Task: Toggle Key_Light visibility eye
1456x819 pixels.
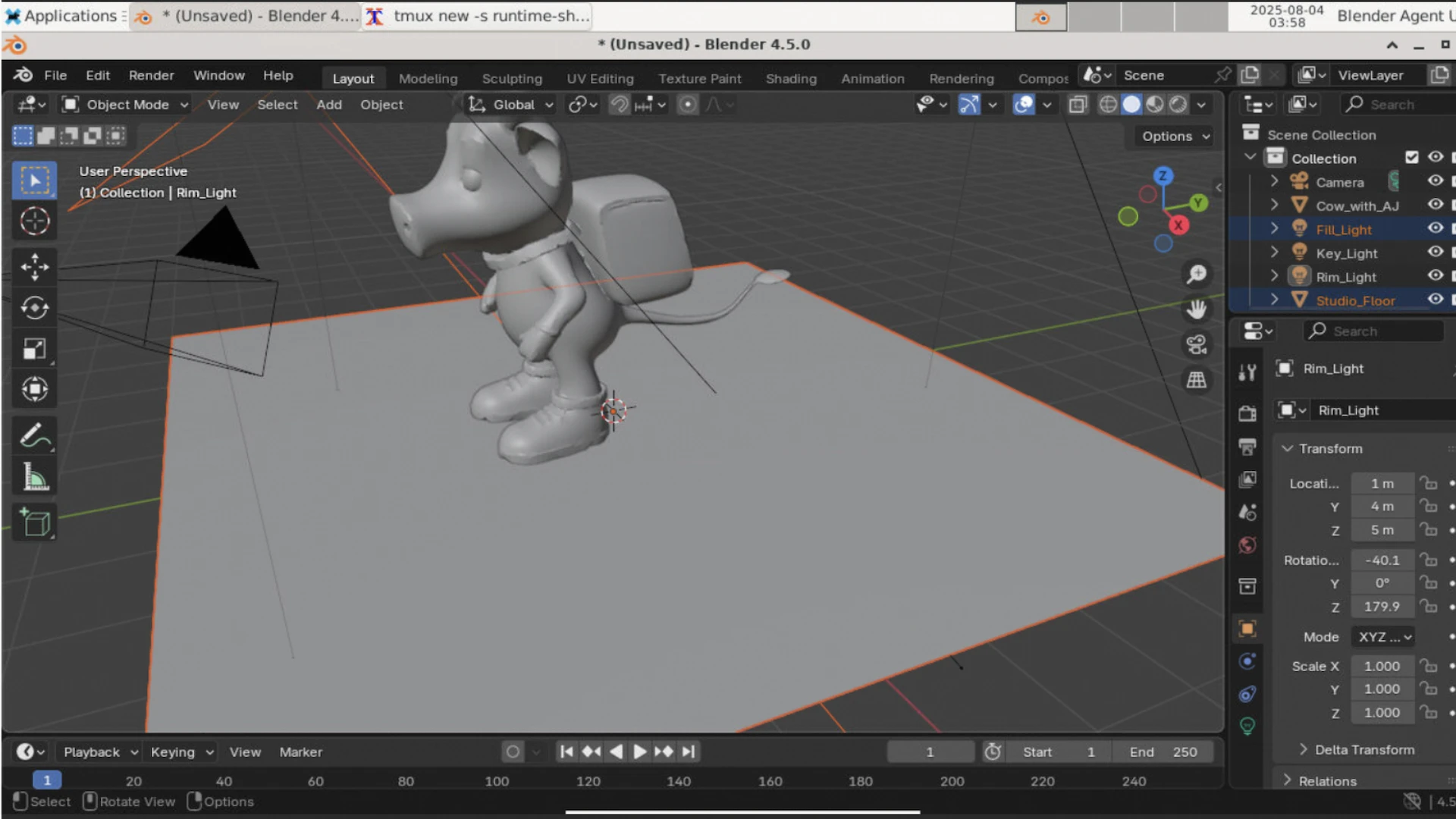Action: (1435, 252)
